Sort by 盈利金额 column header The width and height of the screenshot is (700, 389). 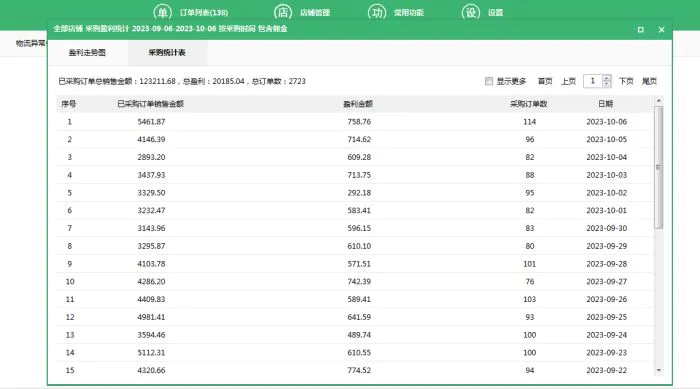click(358, 104)
